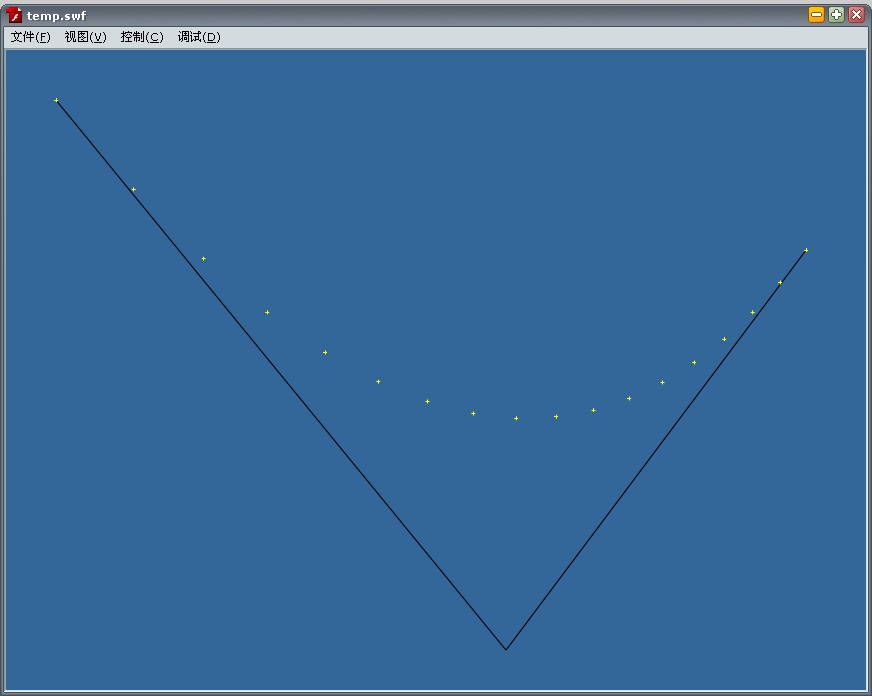
Task: Close the temp.swf window
Action: [856, 15]
